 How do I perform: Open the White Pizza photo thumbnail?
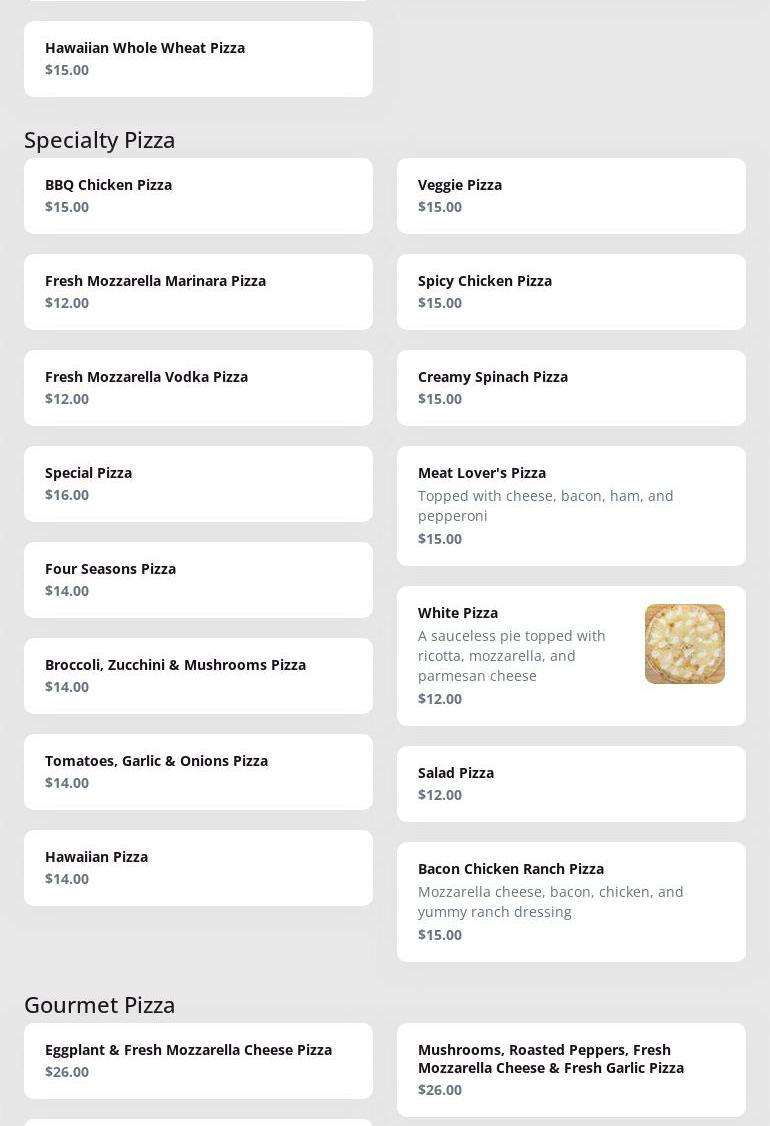[x=684, y=644]
